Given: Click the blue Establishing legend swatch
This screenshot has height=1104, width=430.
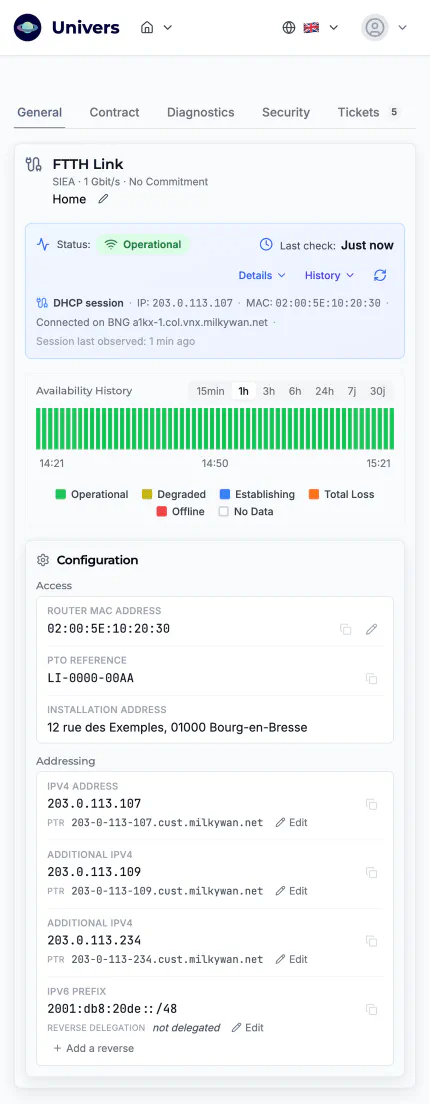Looking at the screenshot, I should coord(225,494).
